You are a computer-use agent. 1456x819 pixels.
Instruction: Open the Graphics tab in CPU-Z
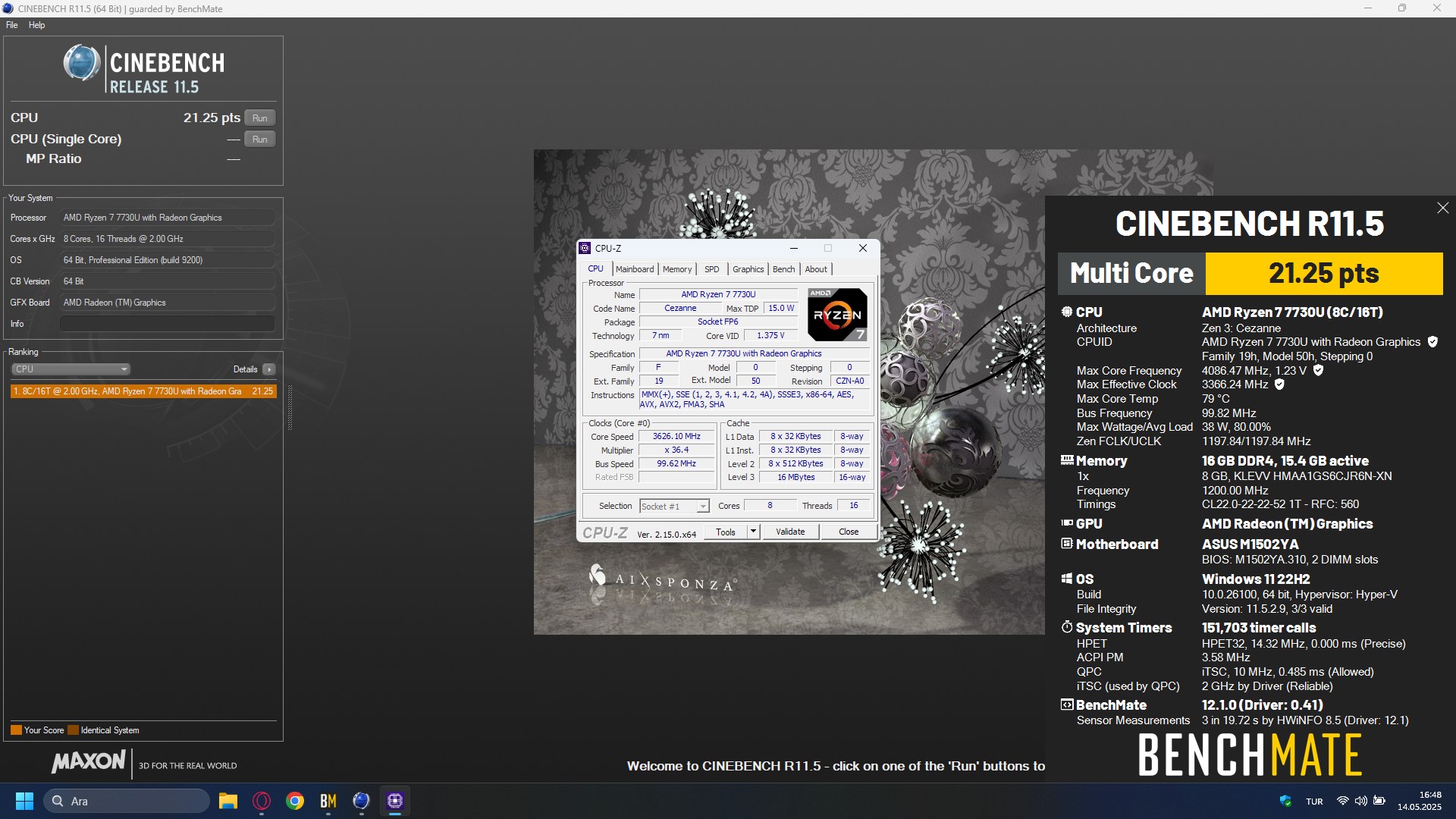point(748,269)
